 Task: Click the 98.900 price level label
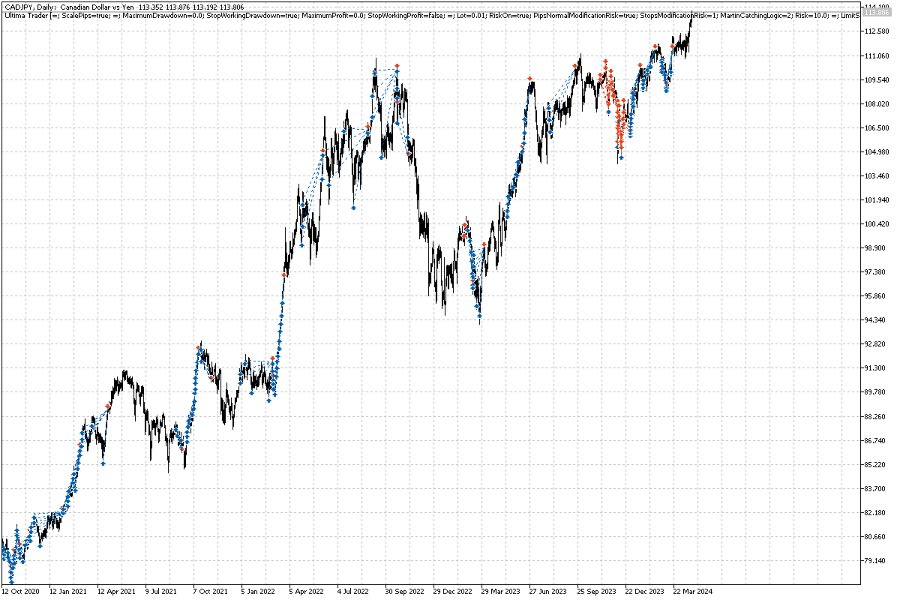coord(875,248)
